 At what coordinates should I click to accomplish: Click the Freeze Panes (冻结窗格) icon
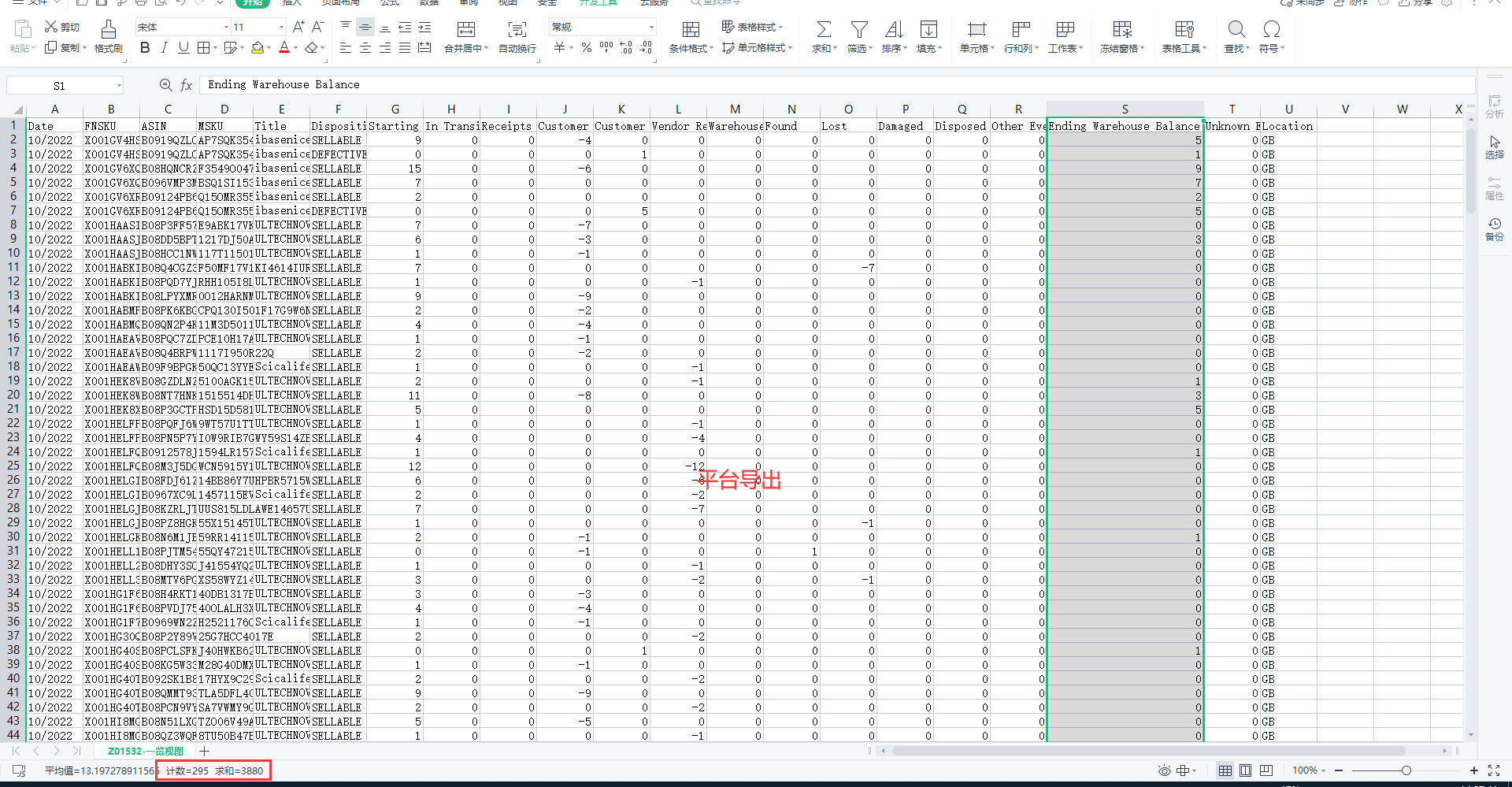click(x=1122, y=30)
